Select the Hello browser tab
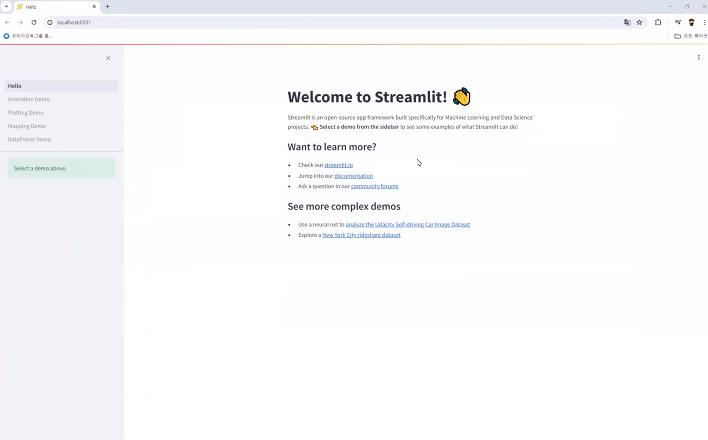 click(x=57, y=7)
